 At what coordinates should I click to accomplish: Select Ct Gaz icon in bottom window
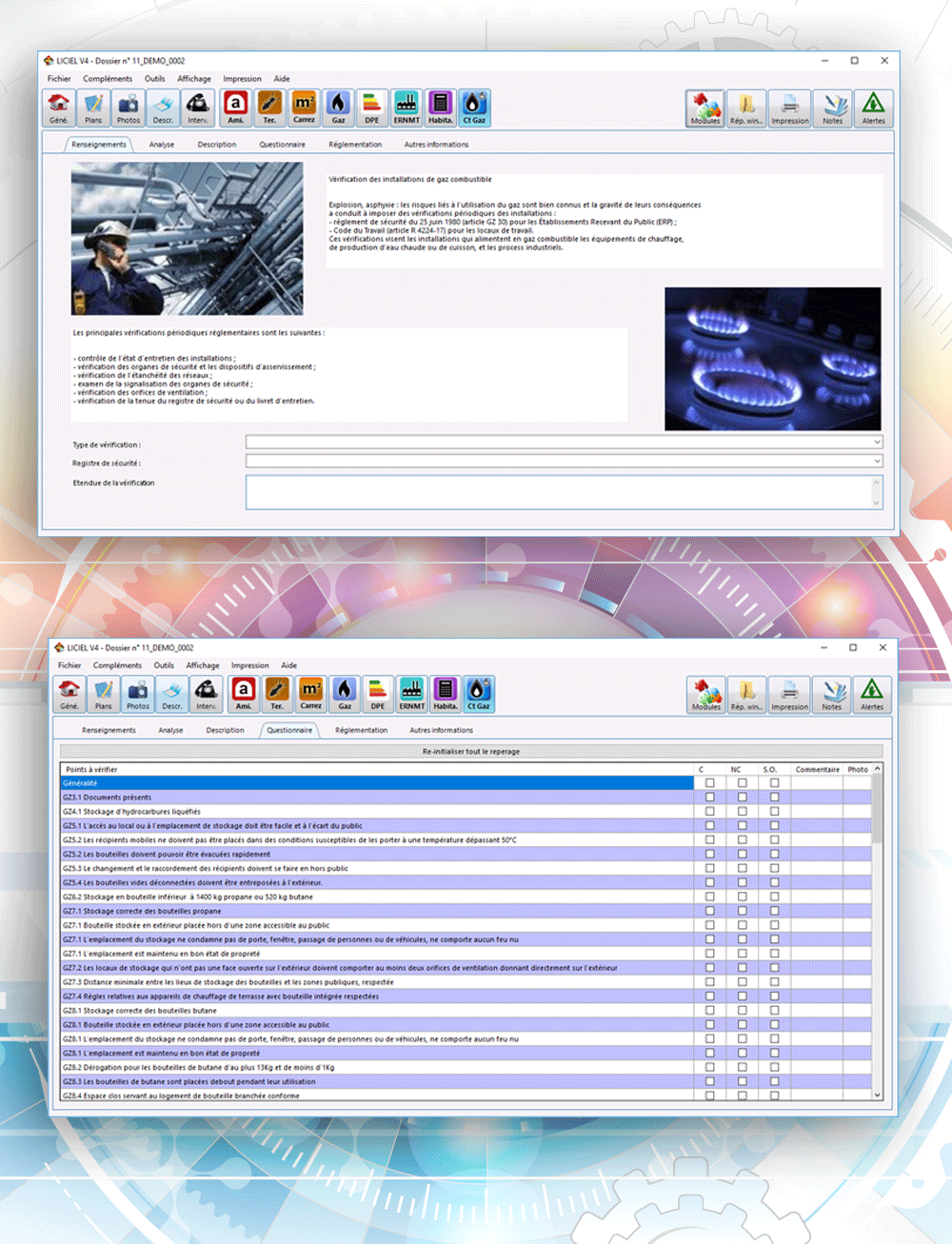coord(479,694)
